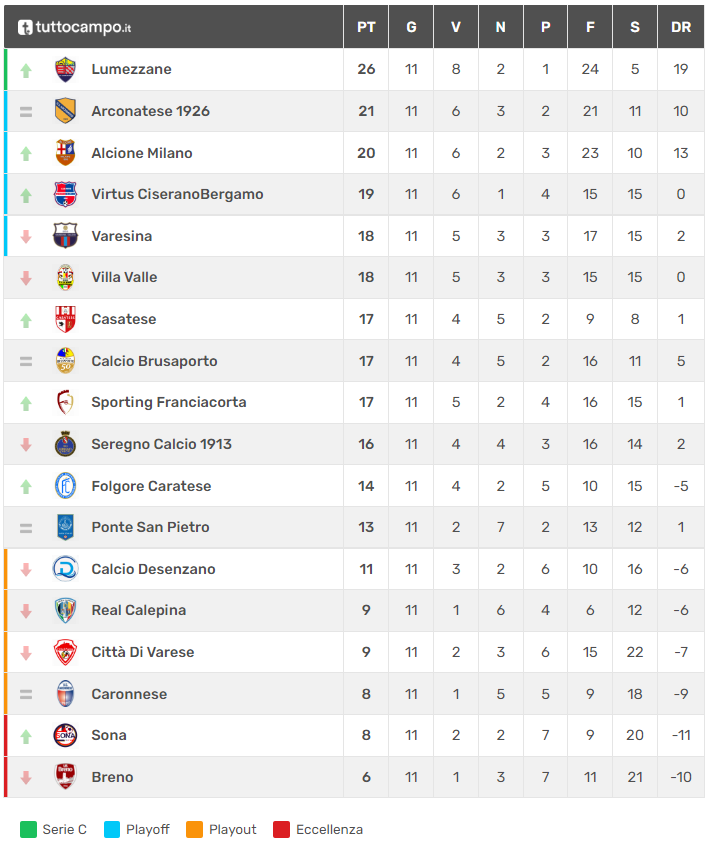Click the tuttocampo.it logo

pos(75,27)
